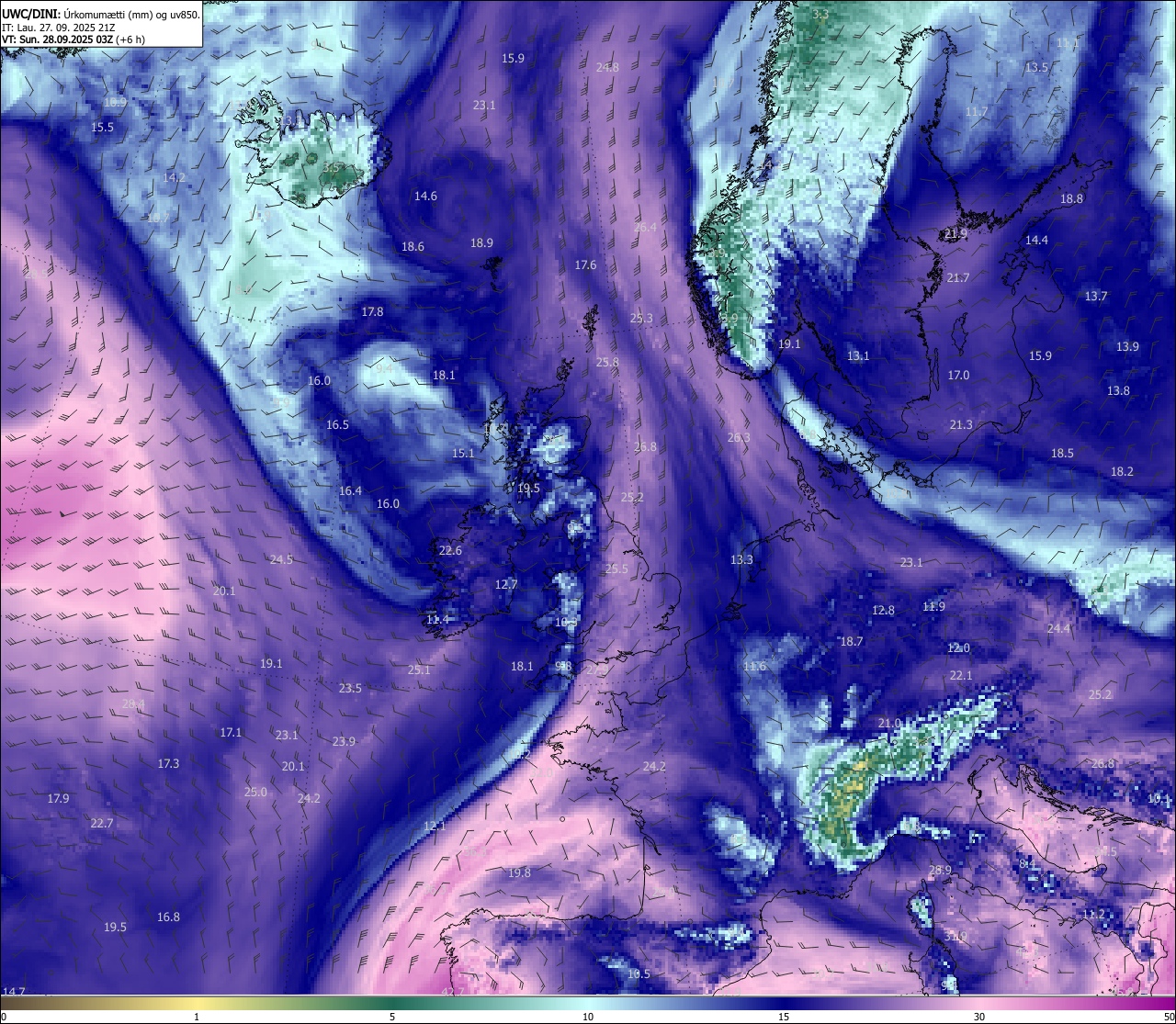This screenshot has width=1176, height=1024.
Task: Click the map value '25.1'
Action: [x=419, y=670]
